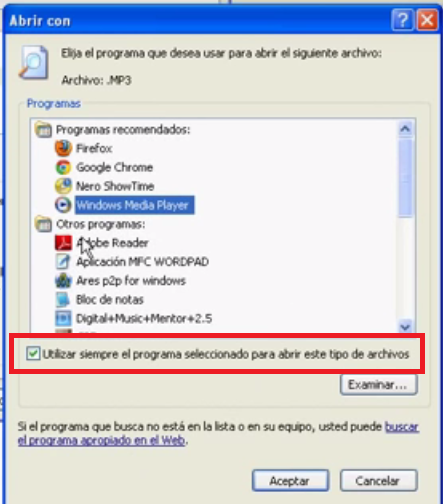Viewport: 443px width, 504px height.
Task: Choose the Google Chrome icon
Action: click(x=63, y=167)
